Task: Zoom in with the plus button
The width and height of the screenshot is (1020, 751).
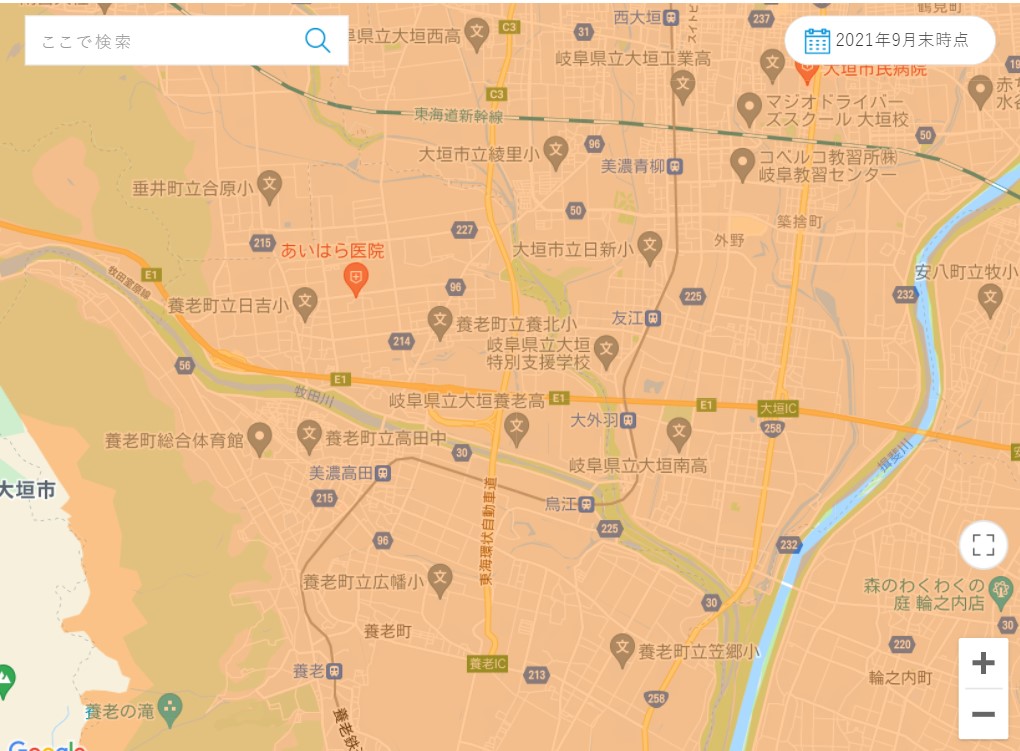Action: [x=983, y=663]
